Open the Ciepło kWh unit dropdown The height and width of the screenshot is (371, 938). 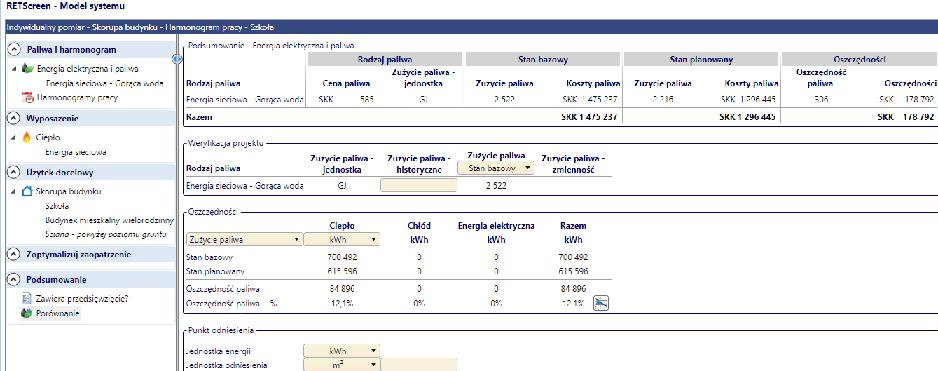click(x=342, y=239)
